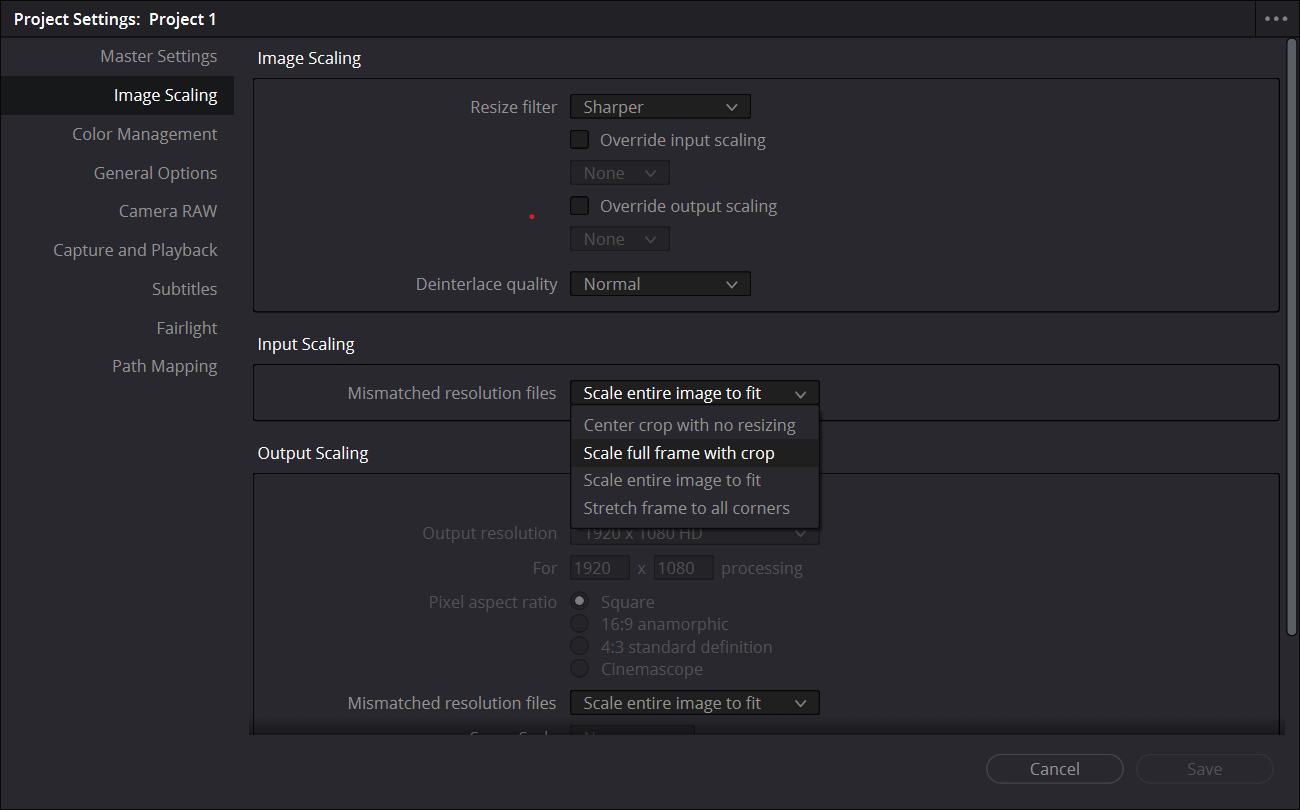The height and width of the screenshot is (810, 1300).
Task: Click the Input Scaling section heading
Action: click(x=306, y=344)
